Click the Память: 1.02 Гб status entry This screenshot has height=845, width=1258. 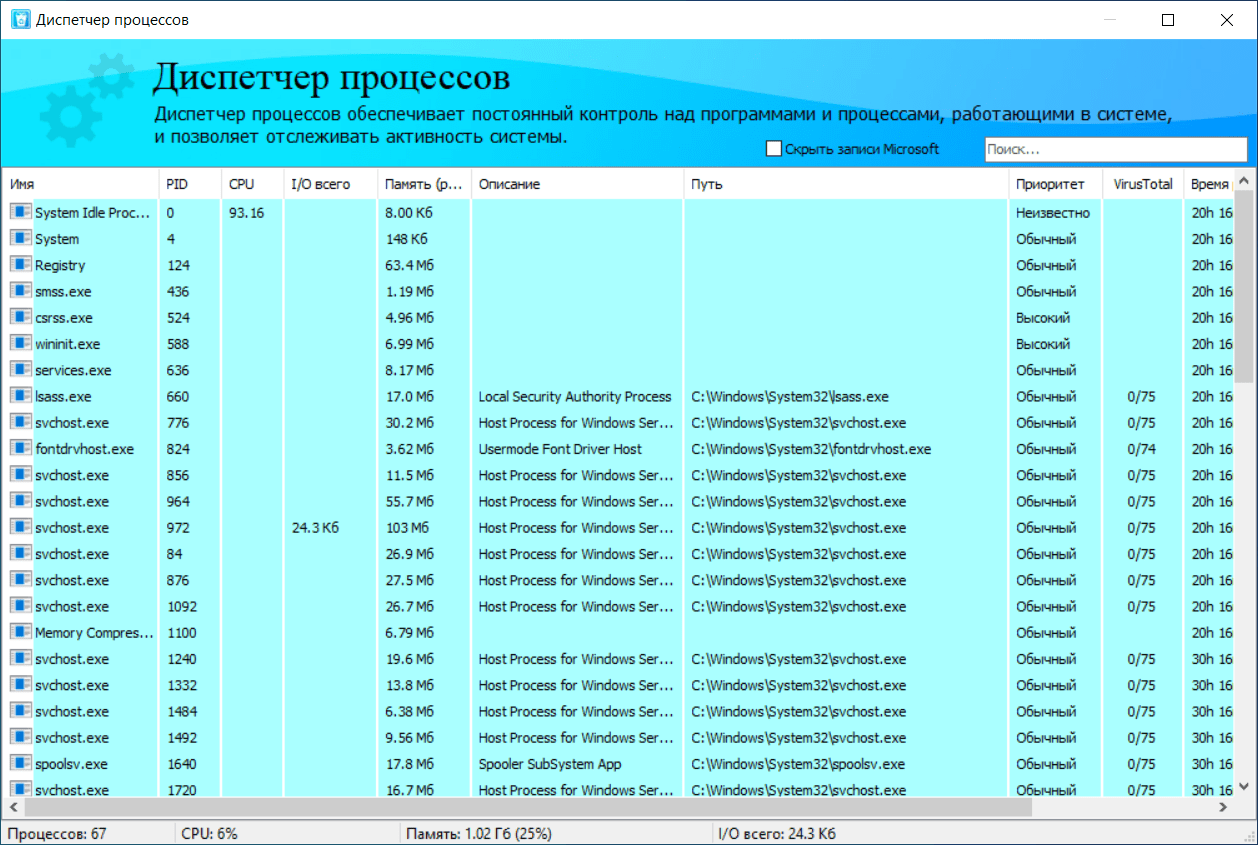point(478,833)
